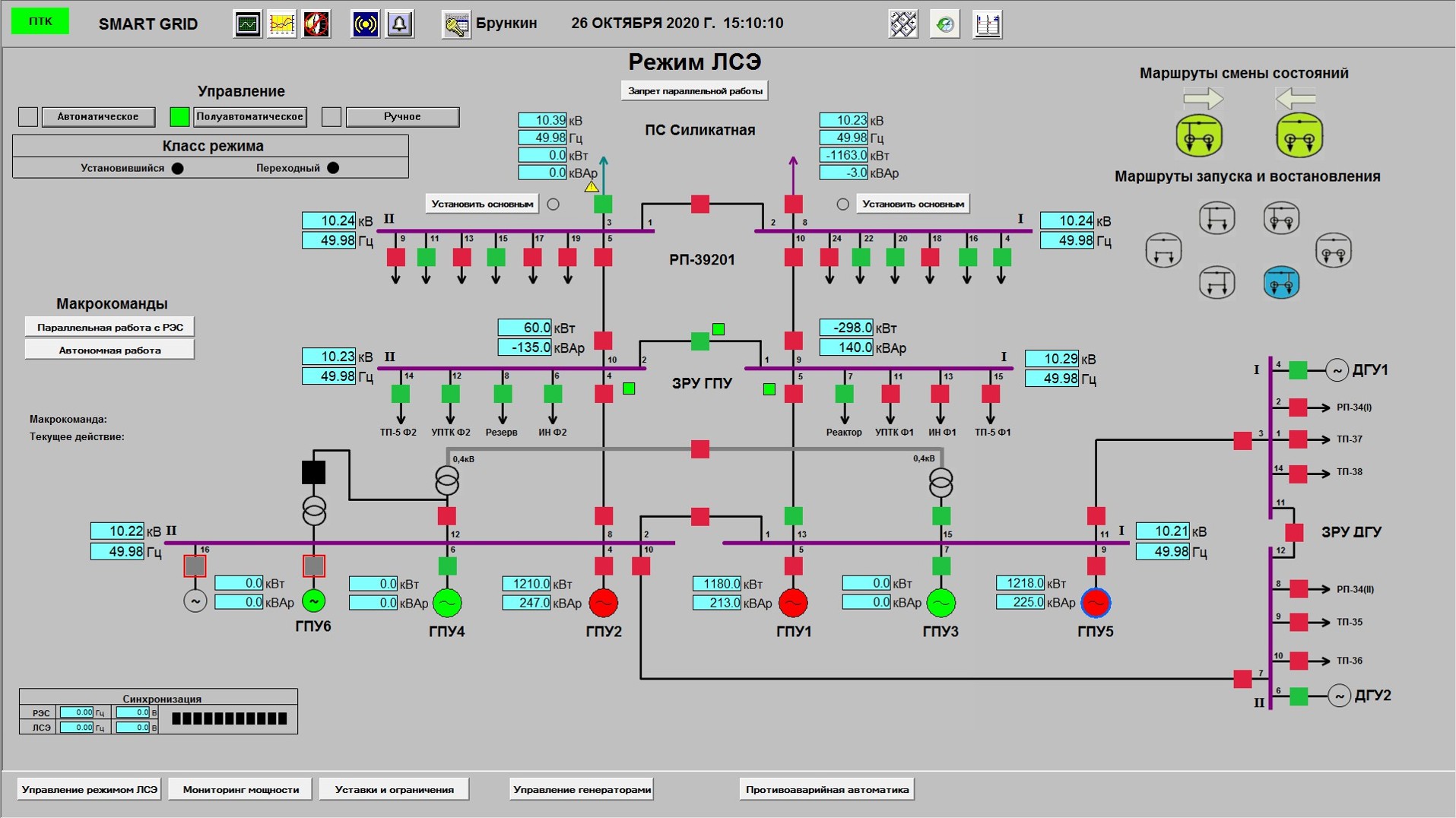
Task: Toggle the green Полуавтоматическое mode indicator
Action: (x=179, y=117)
